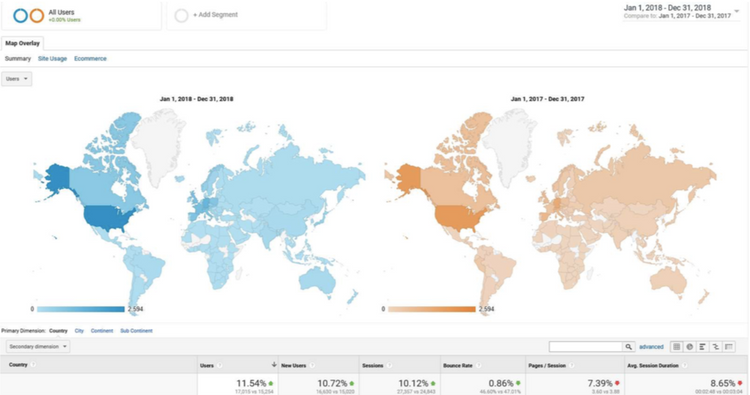750x395 pixels.
Task: Click the sort arrow in Users column
Action: (x=274, y=365)
